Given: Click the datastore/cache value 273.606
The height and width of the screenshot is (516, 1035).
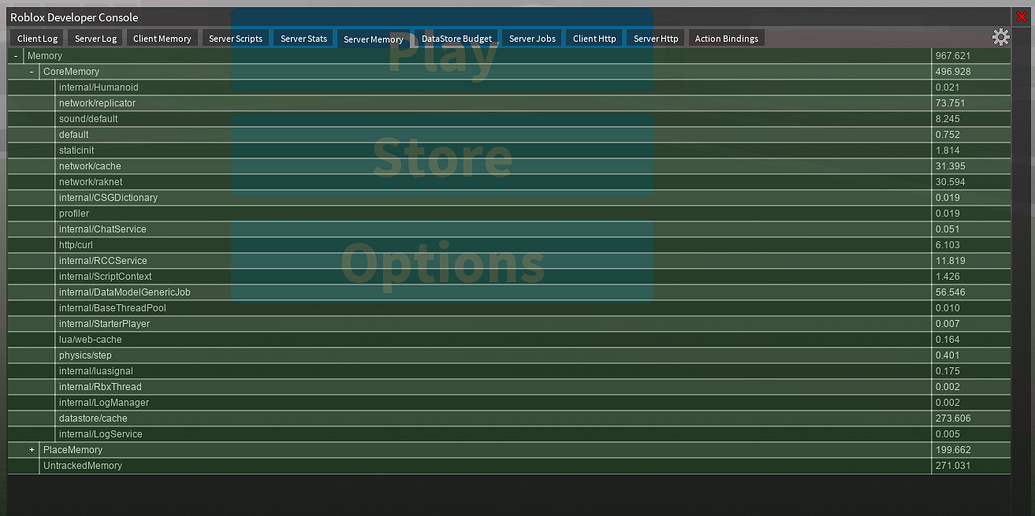Looking at the screenshot, I should point(952,418).
